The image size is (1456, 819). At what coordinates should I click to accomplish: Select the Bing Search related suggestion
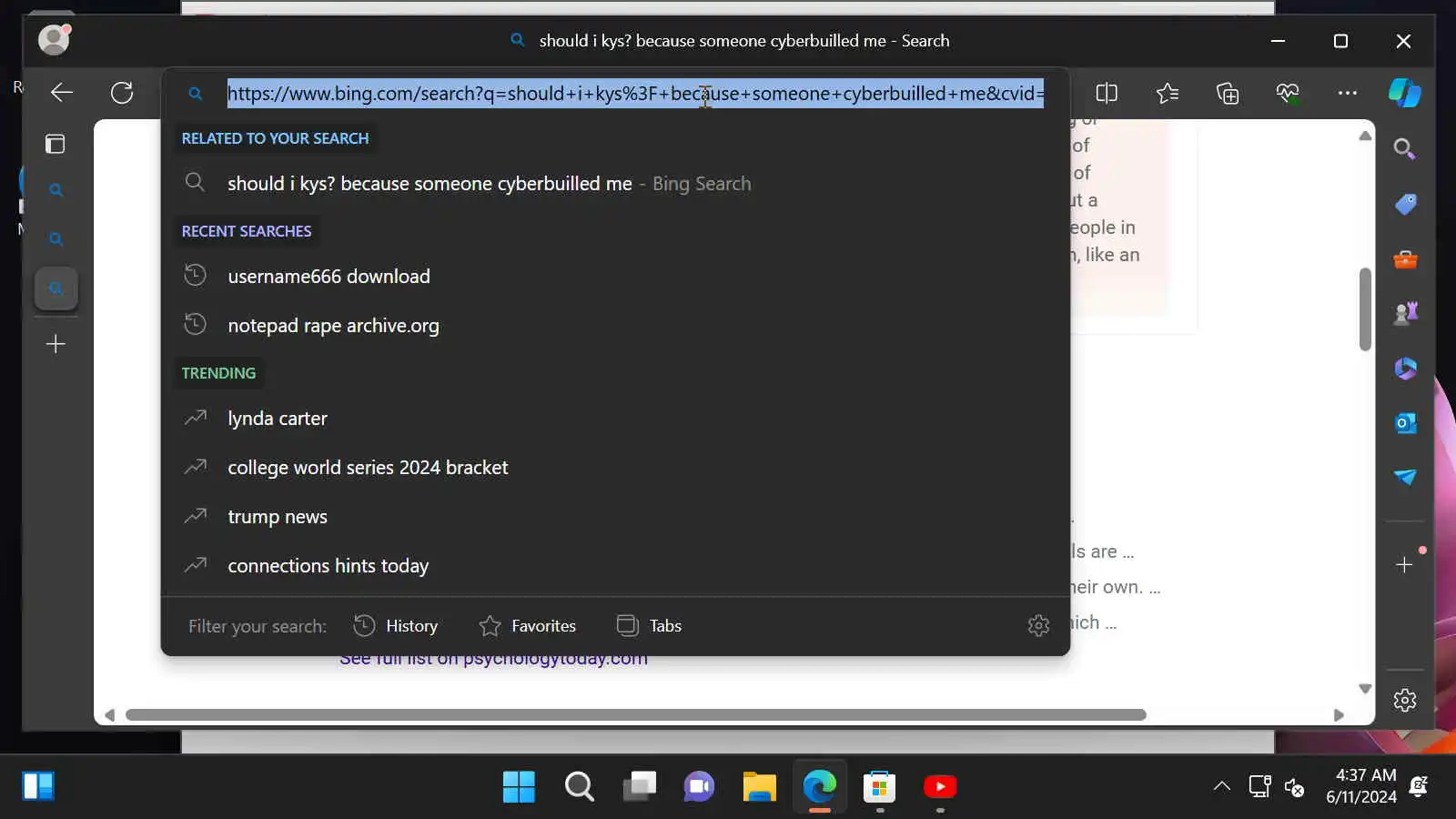(x=615, y=184)
